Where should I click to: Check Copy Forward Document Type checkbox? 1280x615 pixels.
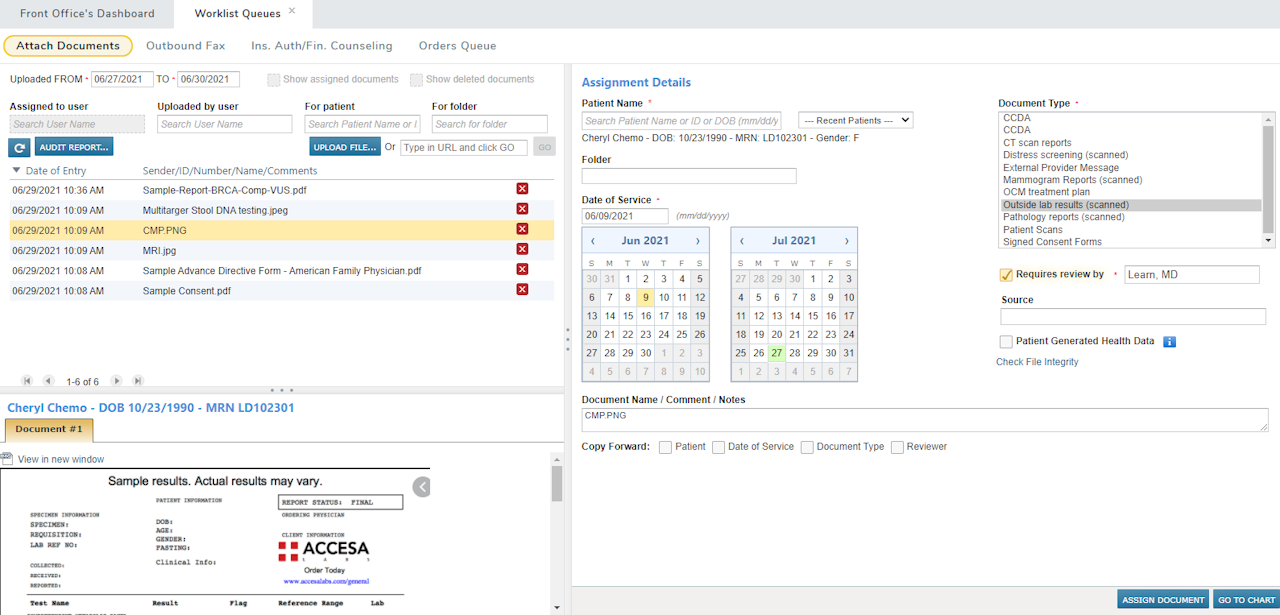pyautogui.click(x=807, y=447)
